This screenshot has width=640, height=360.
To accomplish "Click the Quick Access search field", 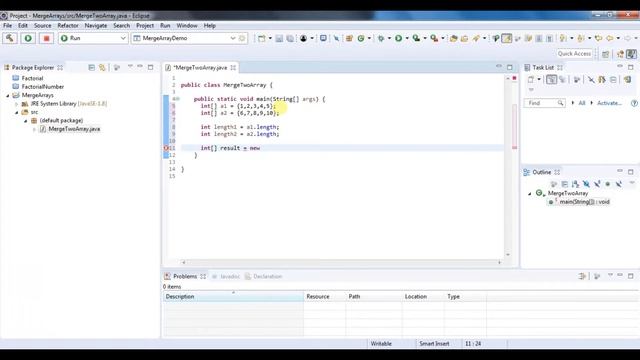I will [x=574, y=53].
